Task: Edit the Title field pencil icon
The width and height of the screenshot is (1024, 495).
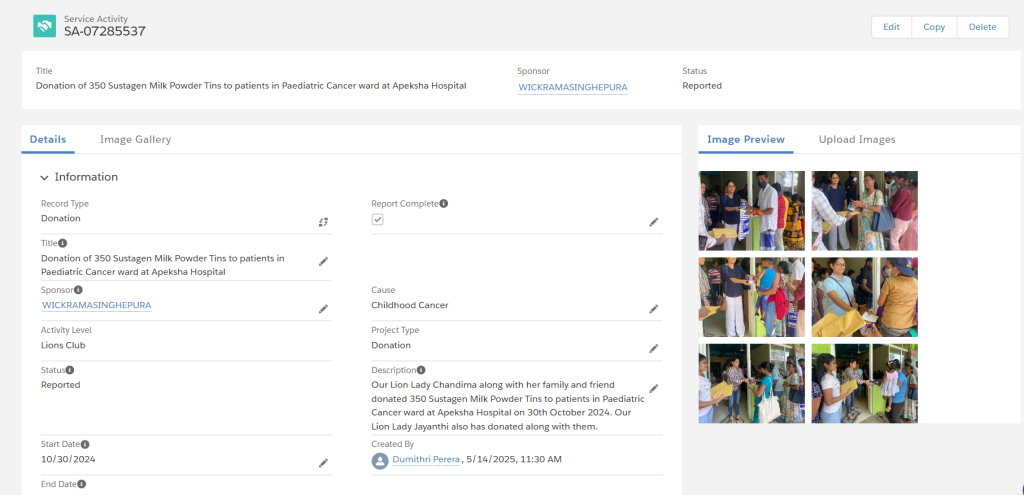Action: [323, 261]
